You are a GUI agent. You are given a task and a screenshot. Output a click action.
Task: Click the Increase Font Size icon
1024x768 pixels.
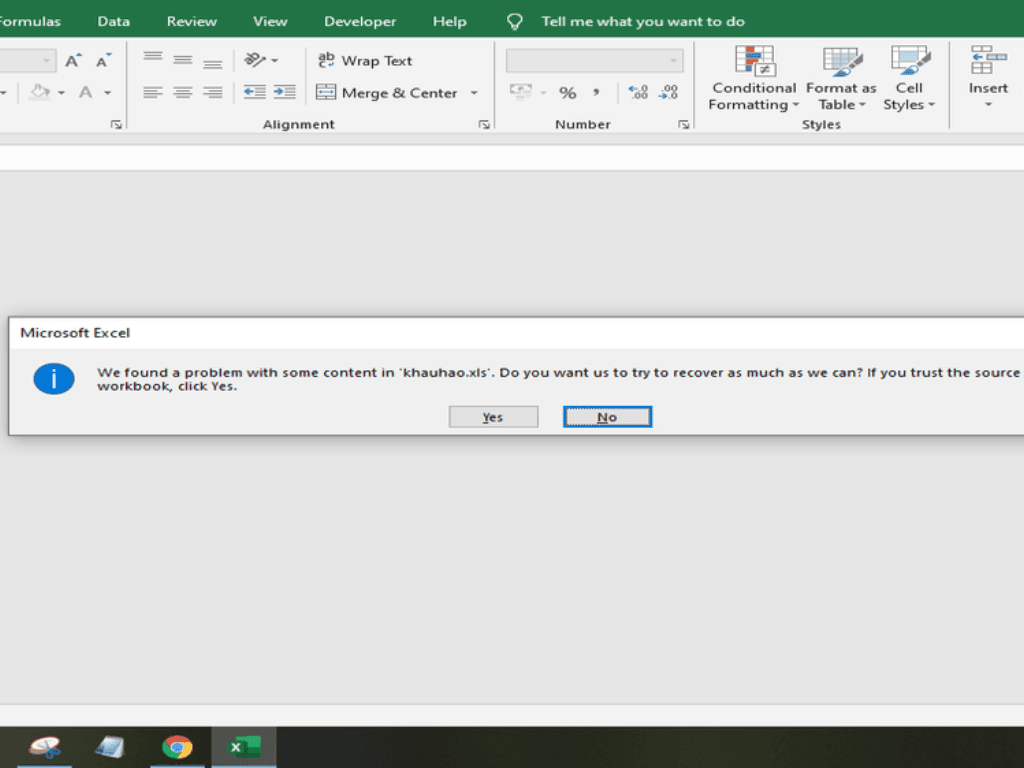(x=73, y=61)
